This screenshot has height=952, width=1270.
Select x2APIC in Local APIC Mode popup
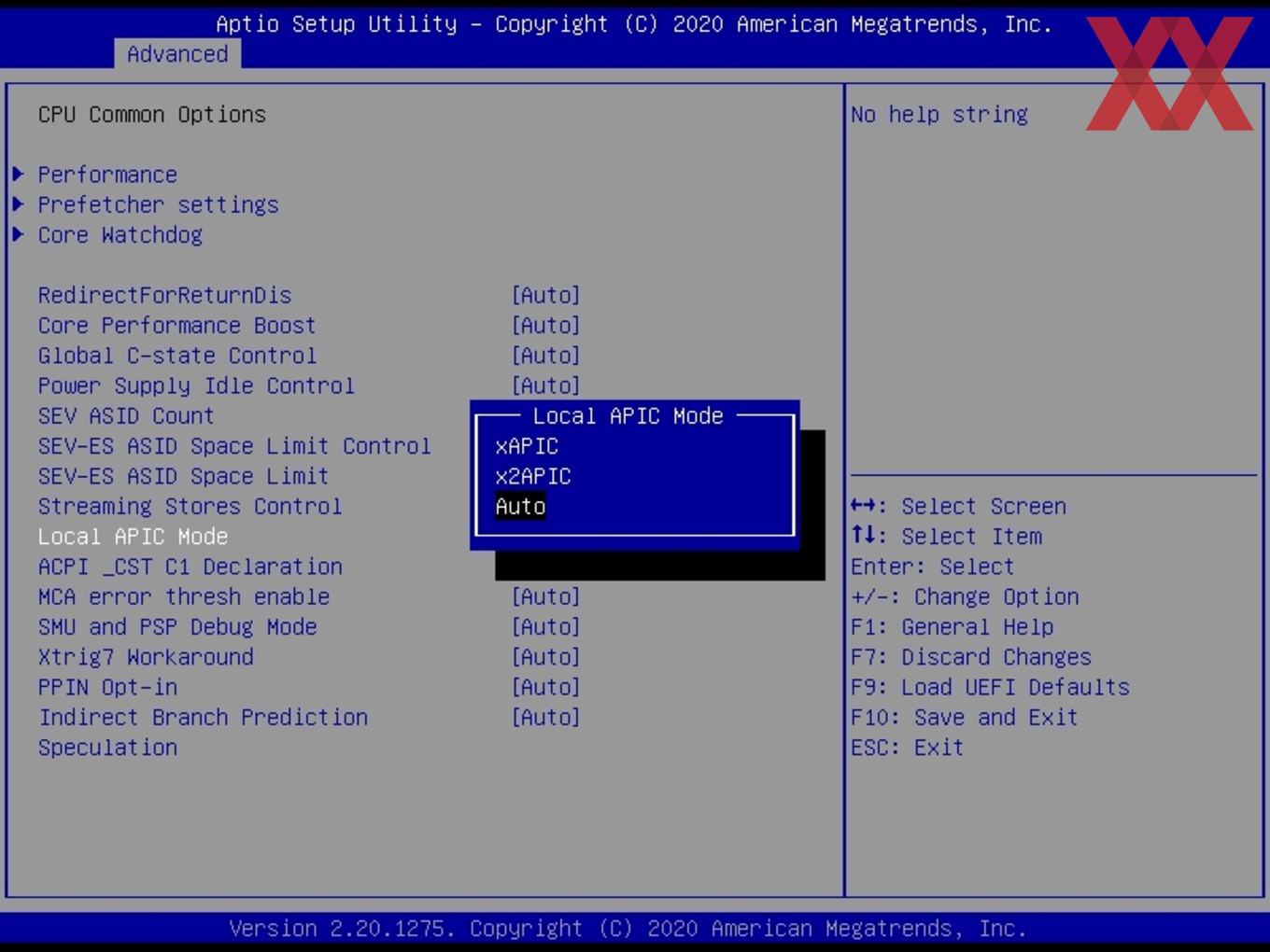[x=533, y=476]
